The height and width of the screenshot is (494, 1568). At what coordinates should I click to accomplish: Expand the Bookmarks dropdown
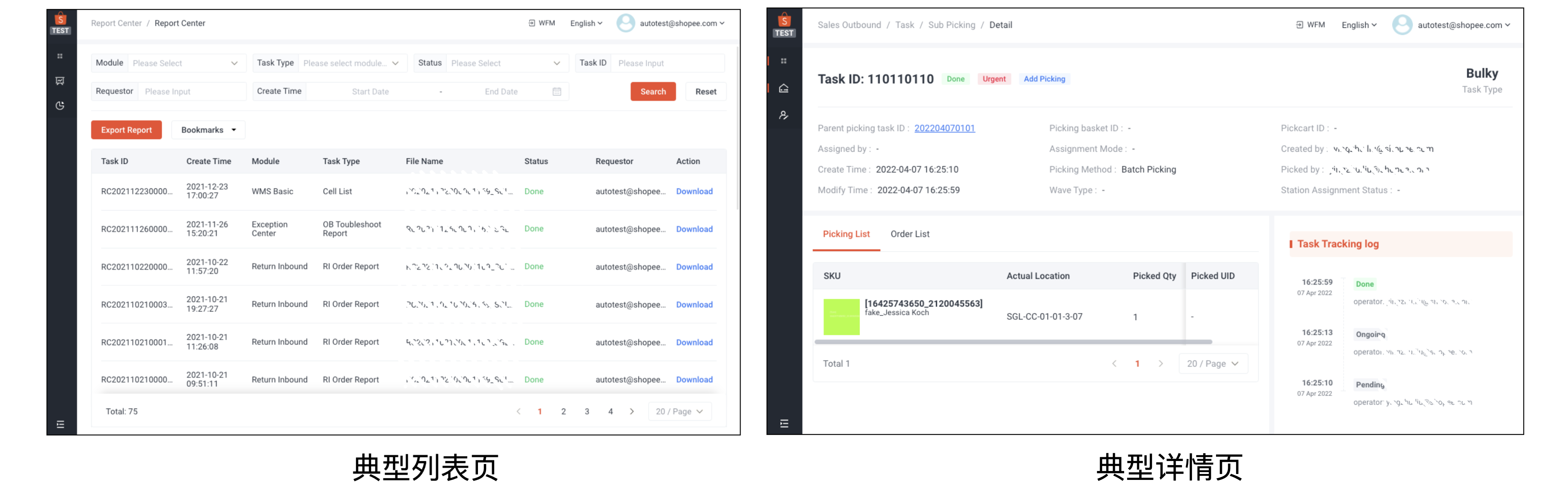click(x=208, y=130)
